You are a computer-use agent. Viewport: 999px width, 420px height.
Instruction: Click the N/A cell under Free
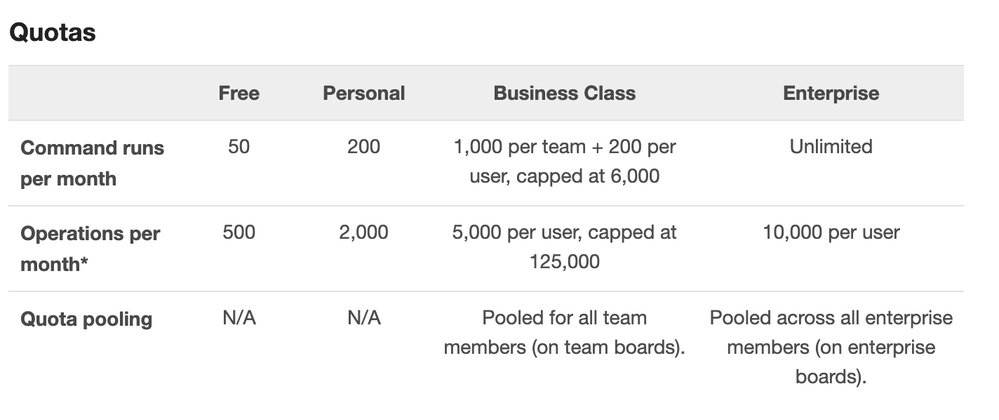click(239, 317)
